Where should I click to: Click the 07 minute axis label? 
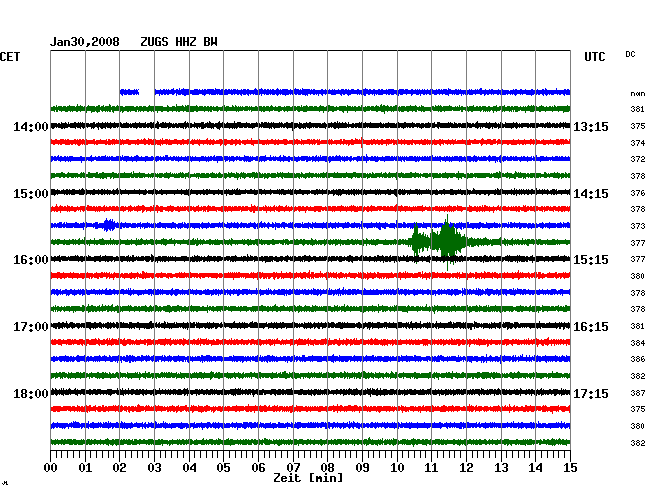pyautogui.click(x=293, y=468)
